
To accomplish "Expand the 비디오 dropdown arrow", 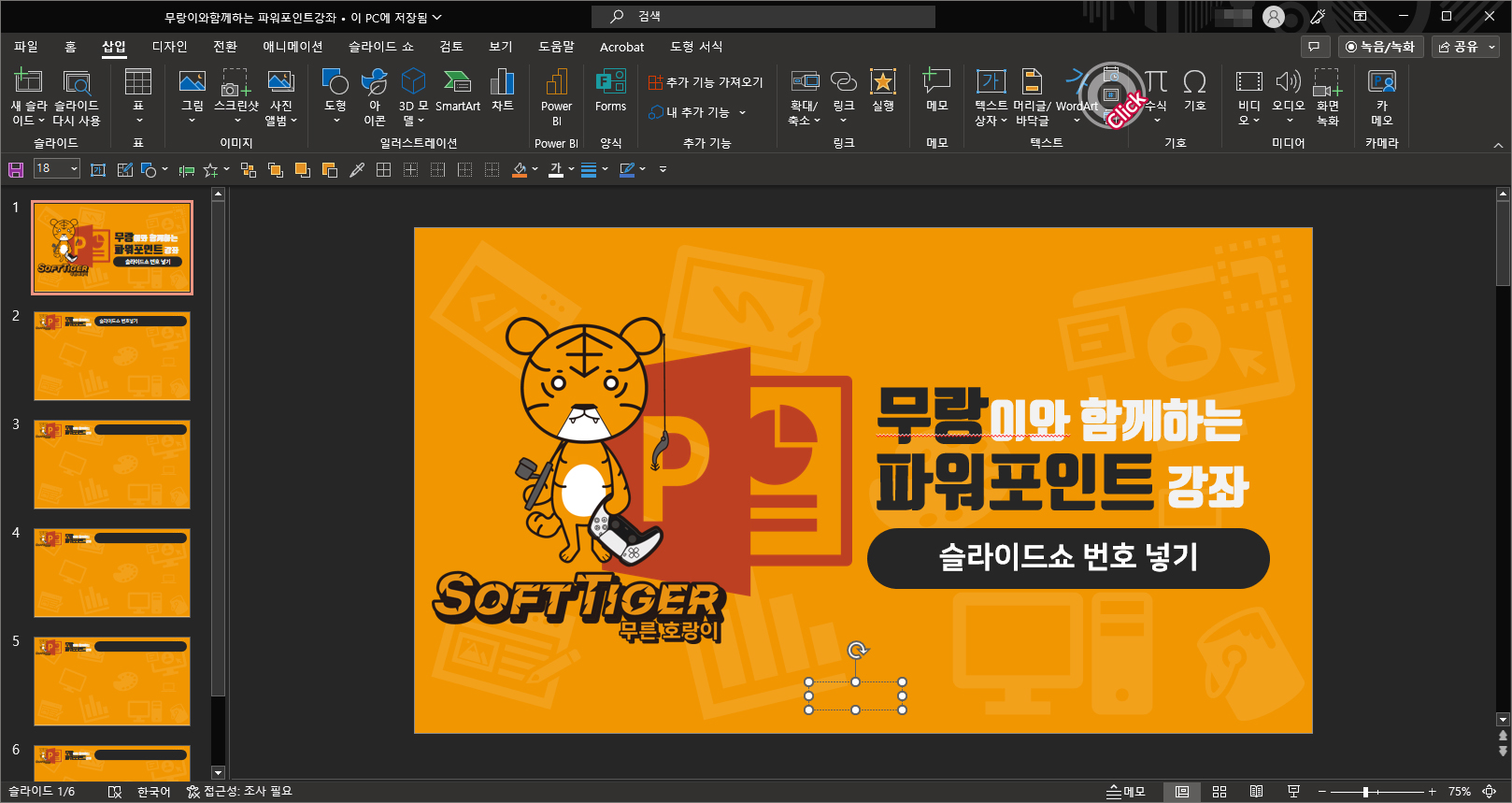I will click(1256, 121).
